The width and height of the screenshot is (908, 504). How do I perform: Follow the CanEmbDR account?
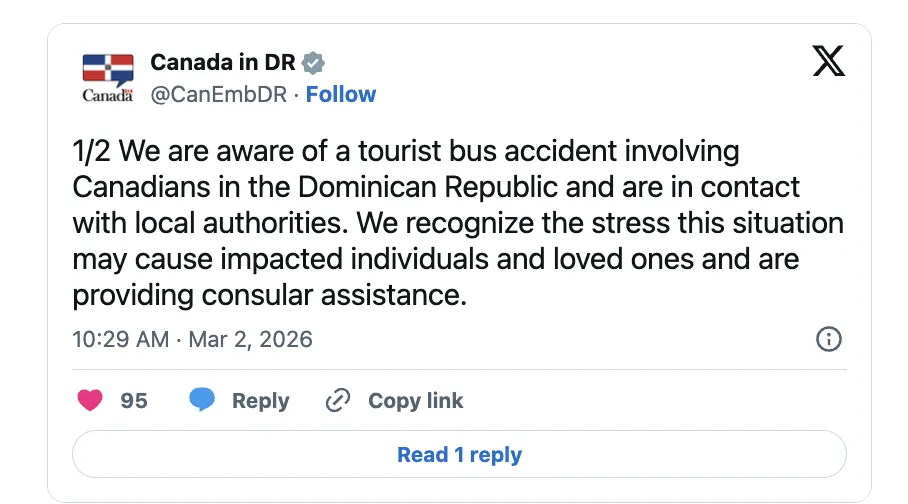(x=341, y=94)
